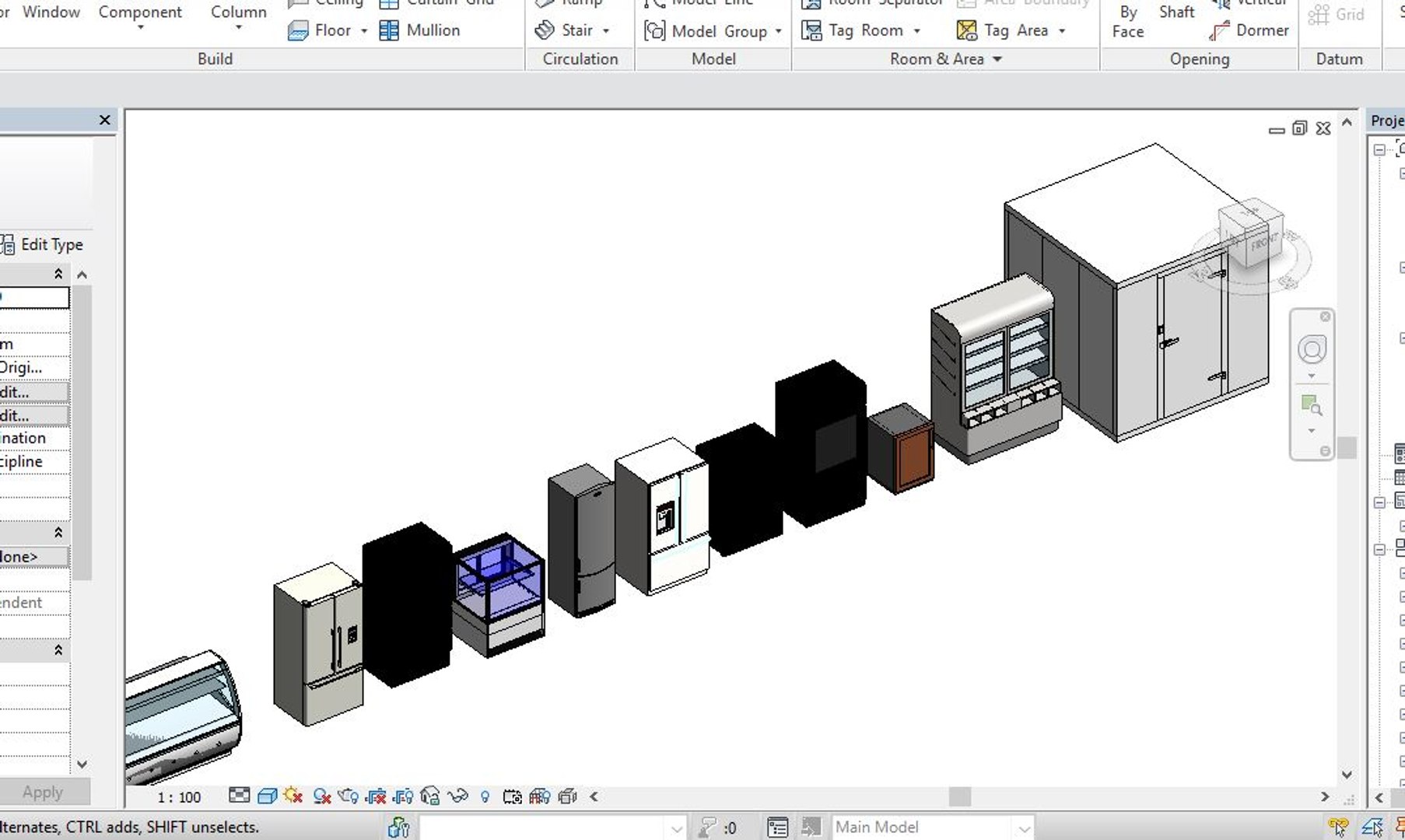Expand the Room & Area panel title
The width and height of the screenshot is (1405, 840).
pyautogui.click(x=946, y=59)
